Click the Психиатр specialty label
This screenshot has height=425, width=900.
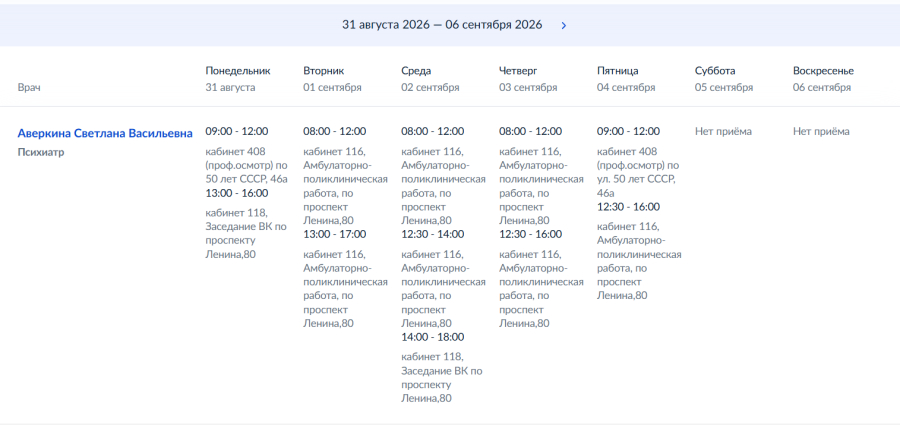pyautogui.click(x=41, y=153)
